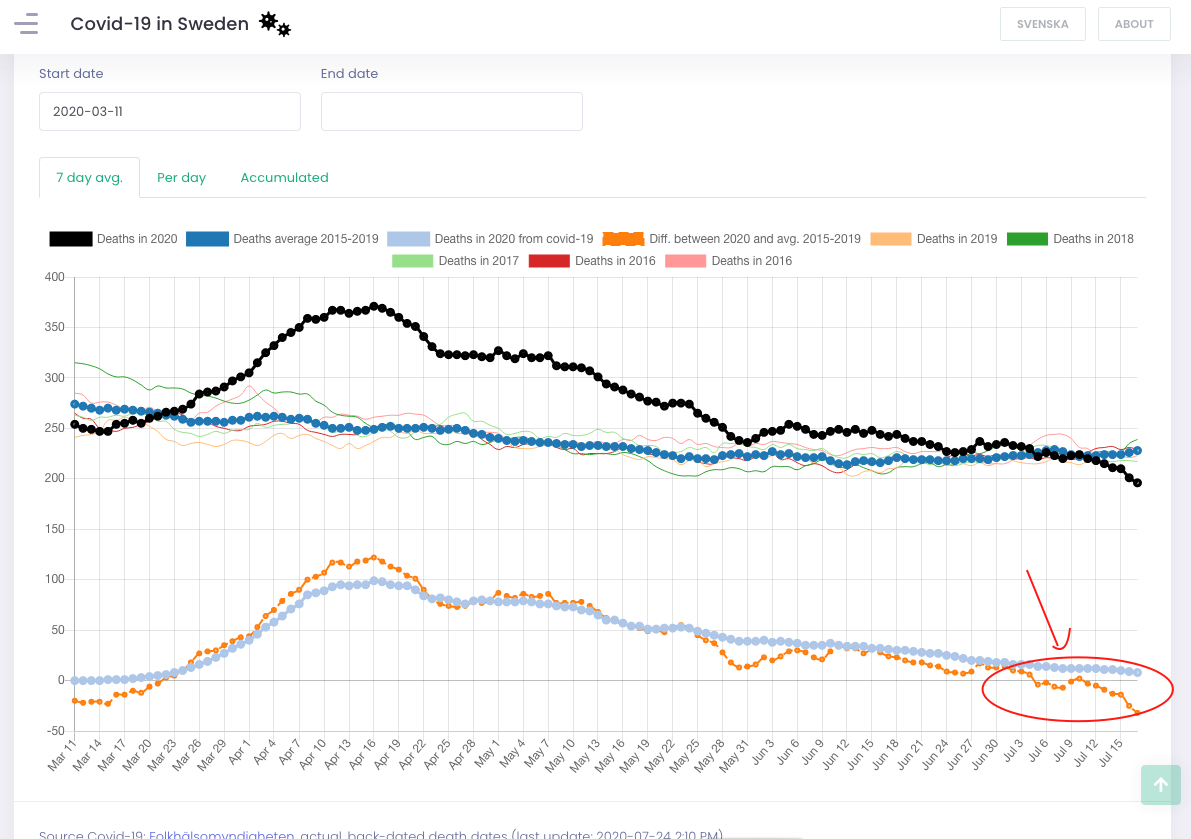Toggle the Deaths in 2019 peach swatch
This screenshot has width=1191, height=839.
(891, 239)
